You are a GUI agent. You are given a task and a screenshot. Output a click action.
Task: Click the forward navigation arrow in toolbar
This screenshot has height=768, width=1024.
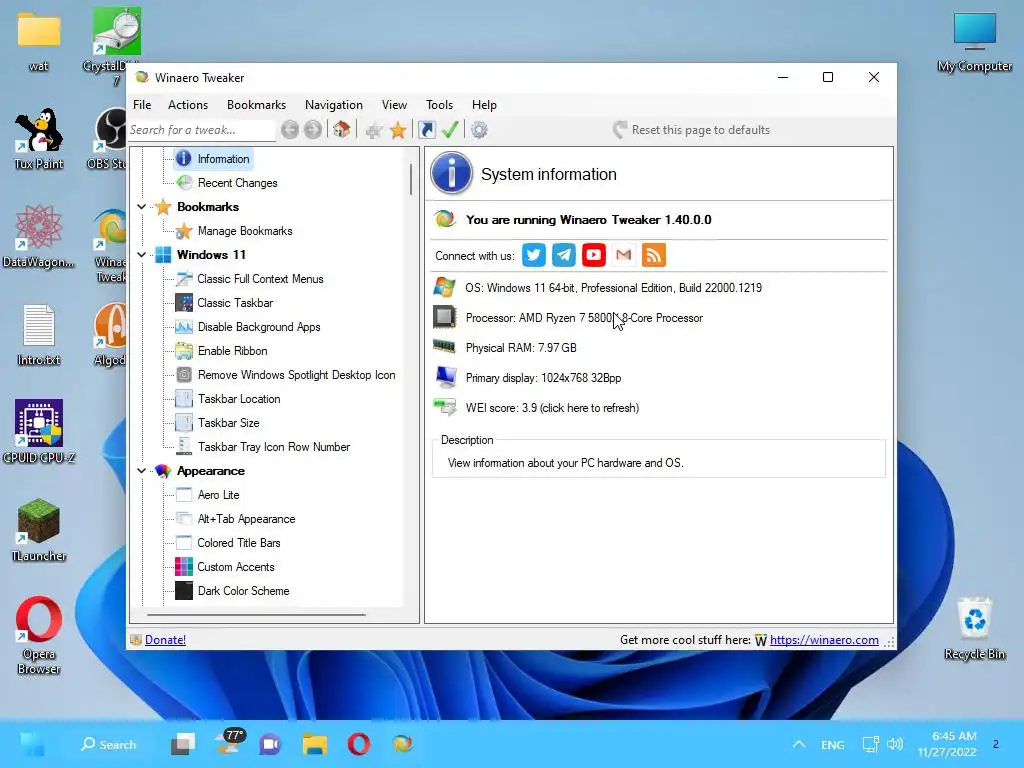click(313, 130)
